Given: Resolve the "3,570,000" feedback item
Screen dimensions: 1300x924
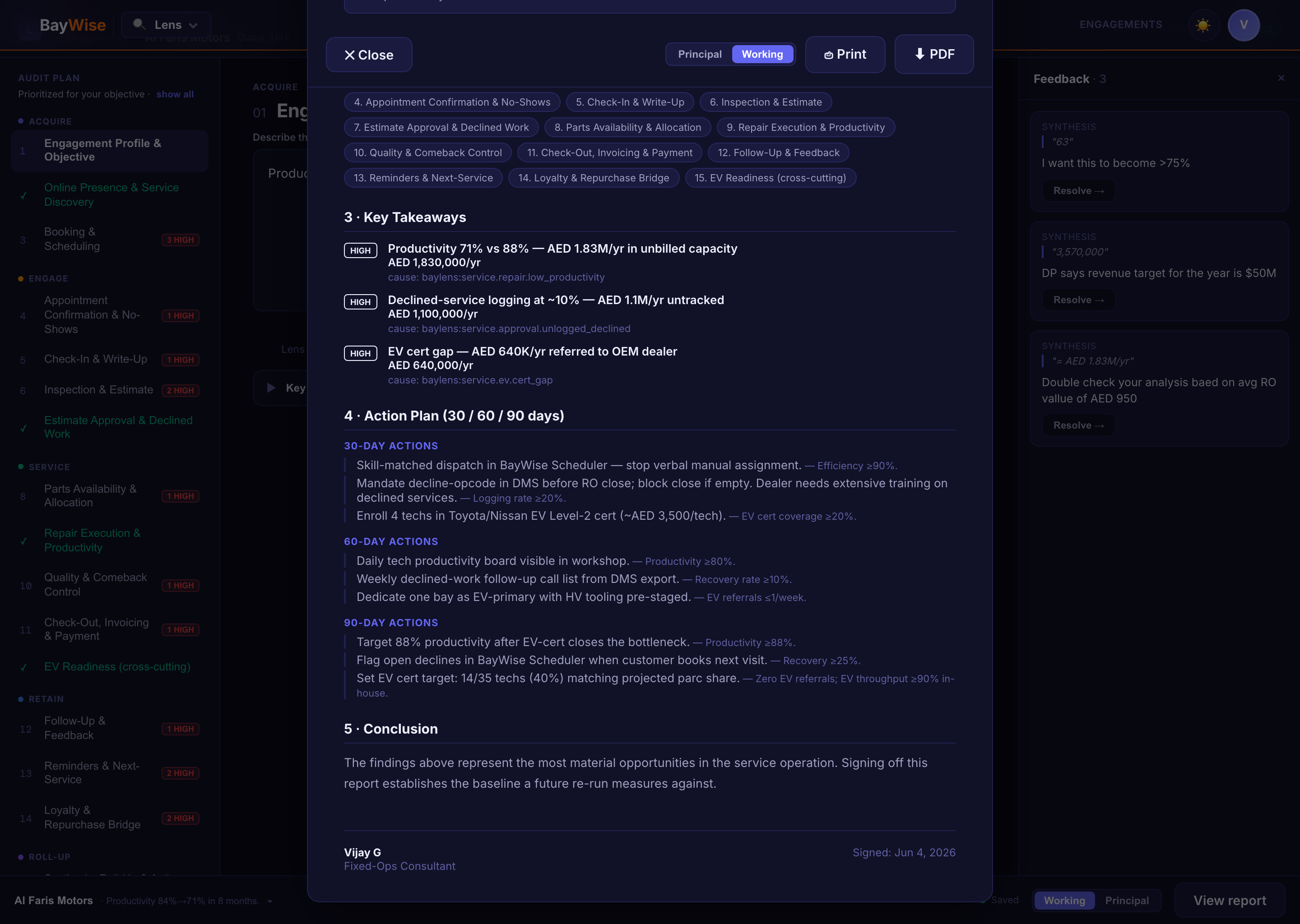Looking at the screenshot, I should click(1078, 300).
